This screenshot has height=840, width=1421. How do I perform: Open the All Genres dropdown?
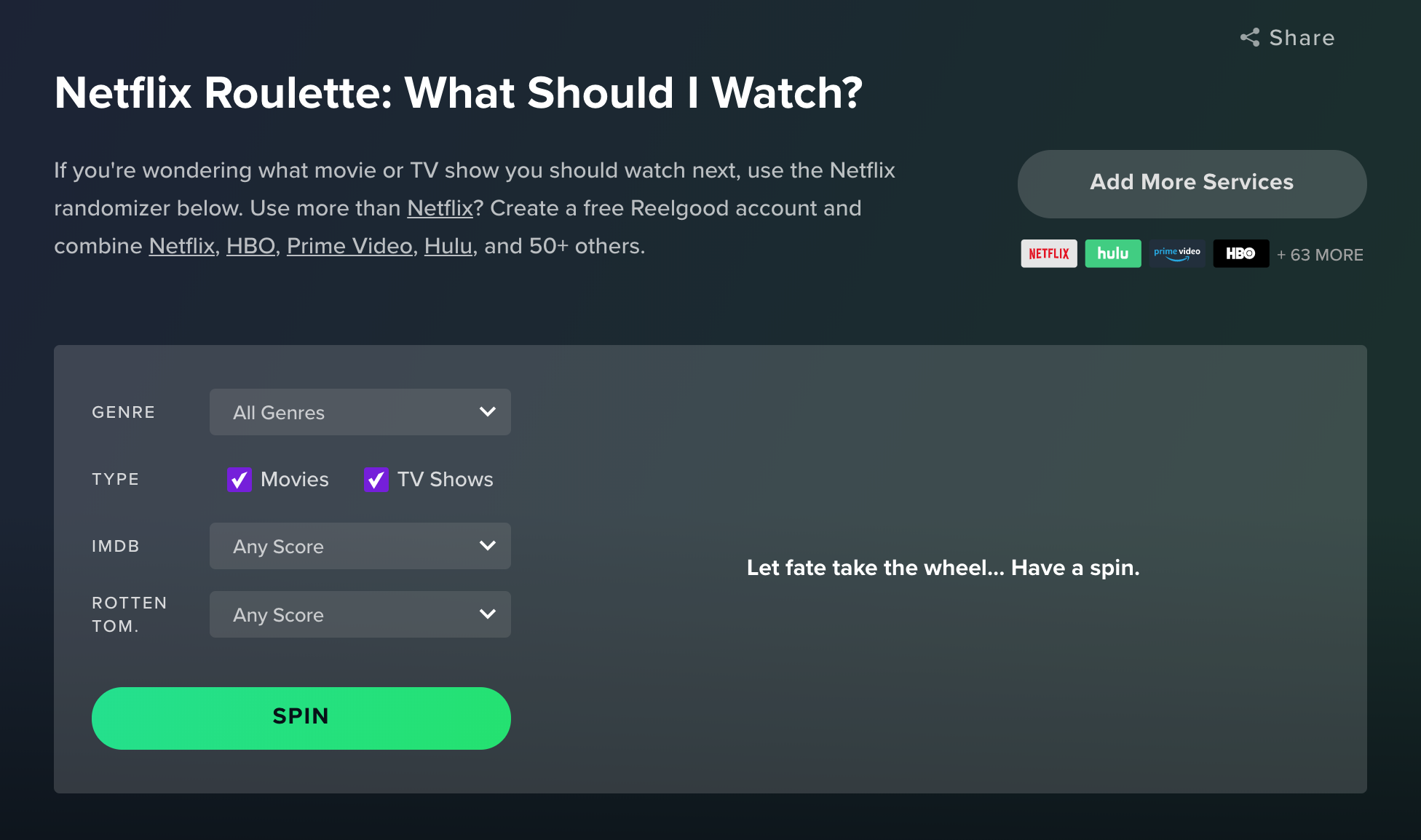(360, 412)
